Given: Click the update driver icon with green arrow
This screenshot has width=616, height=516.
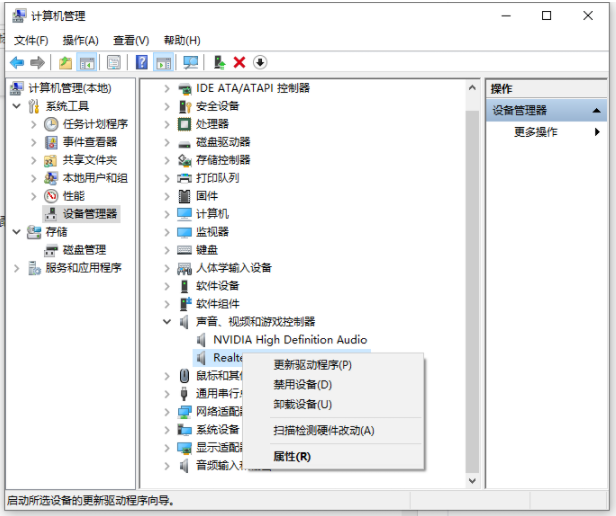Looking at the screenshot, I should click(x=220, y=62).
